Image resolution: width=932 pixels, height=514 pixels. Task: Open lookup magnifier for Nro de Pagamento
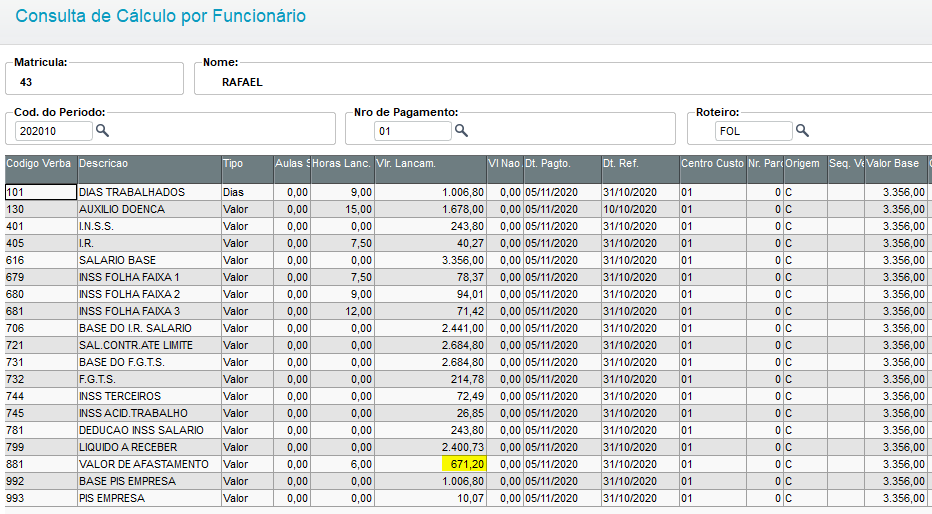461,131
